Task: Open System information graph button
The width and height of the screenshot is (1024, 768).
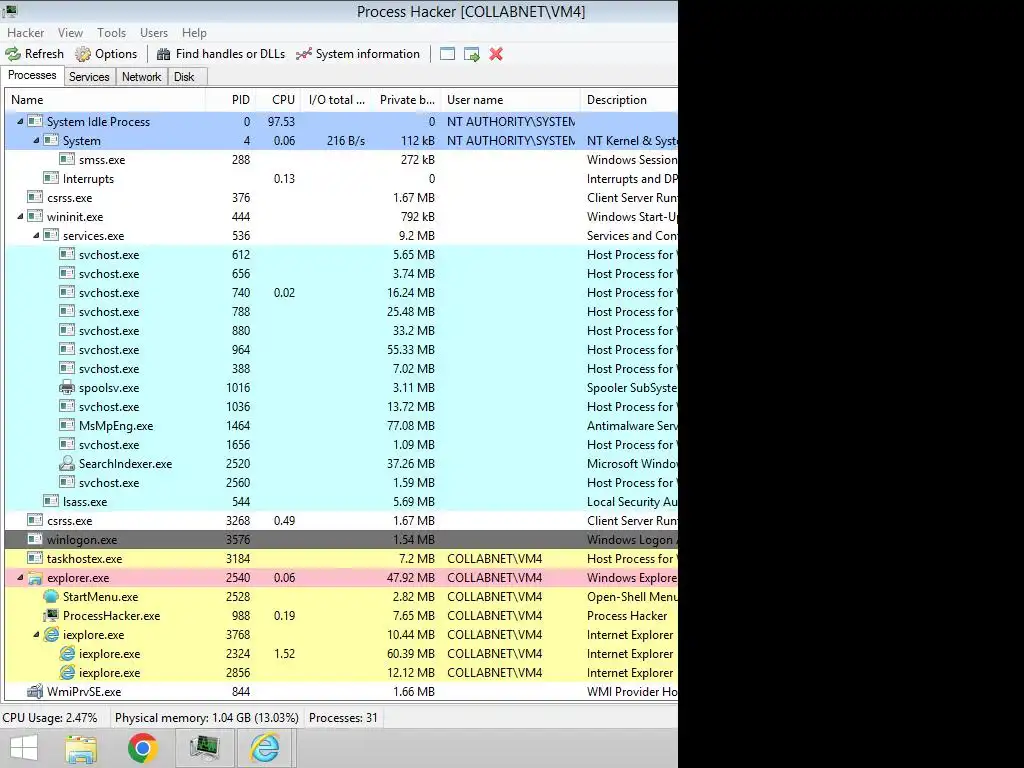Action: point(357,54)
